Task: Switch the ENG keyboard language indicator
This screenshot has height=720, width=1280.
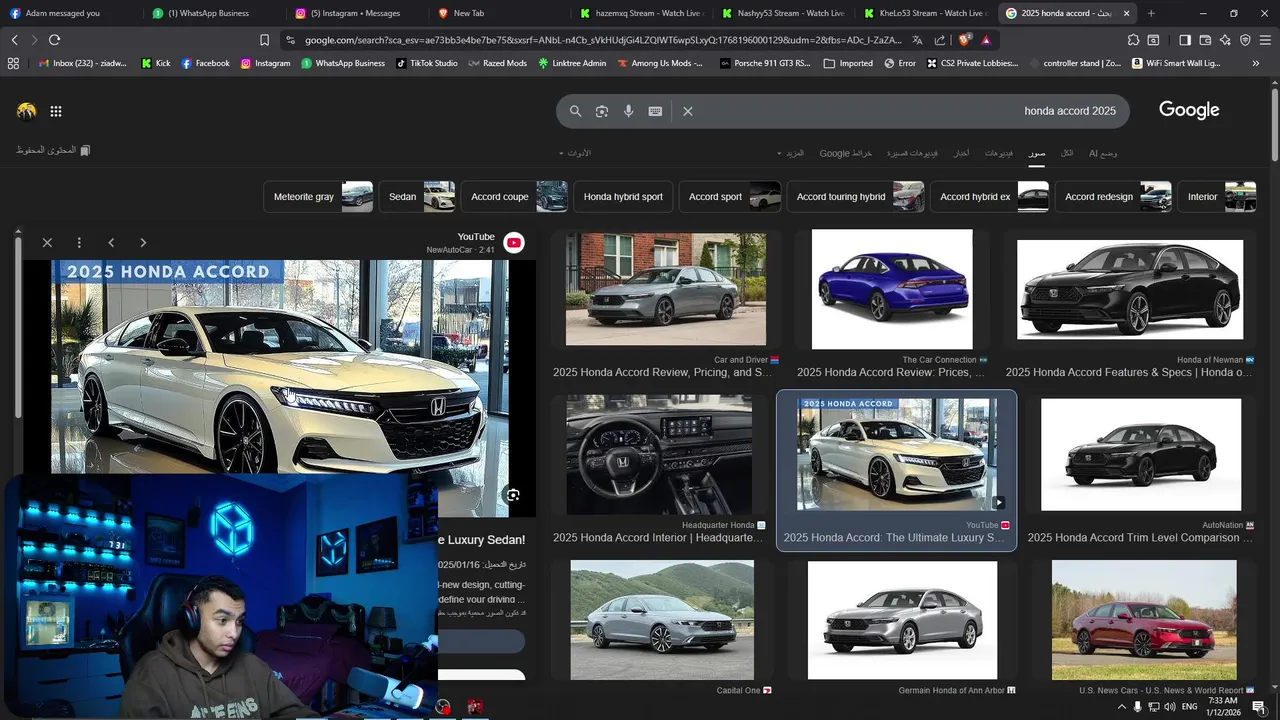Action: pos(1190,707)
